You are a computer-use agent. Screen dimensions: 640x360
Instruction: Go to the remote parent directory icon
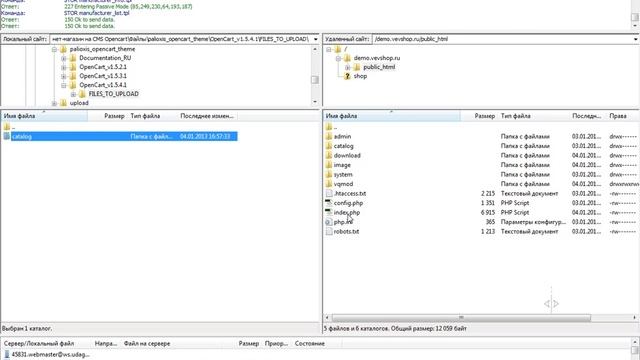click(x=329, y=127)
